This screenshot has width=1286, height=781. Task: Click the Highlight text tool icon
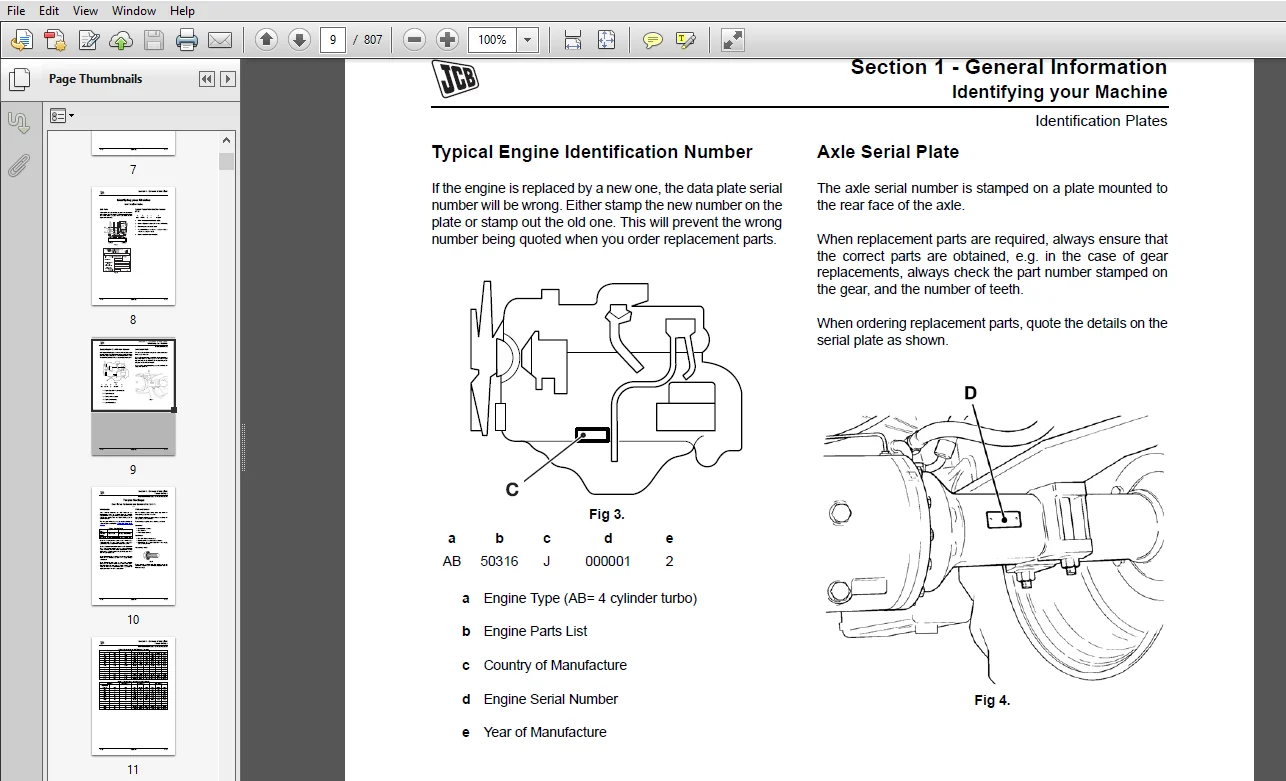click(x=686, y=40)
